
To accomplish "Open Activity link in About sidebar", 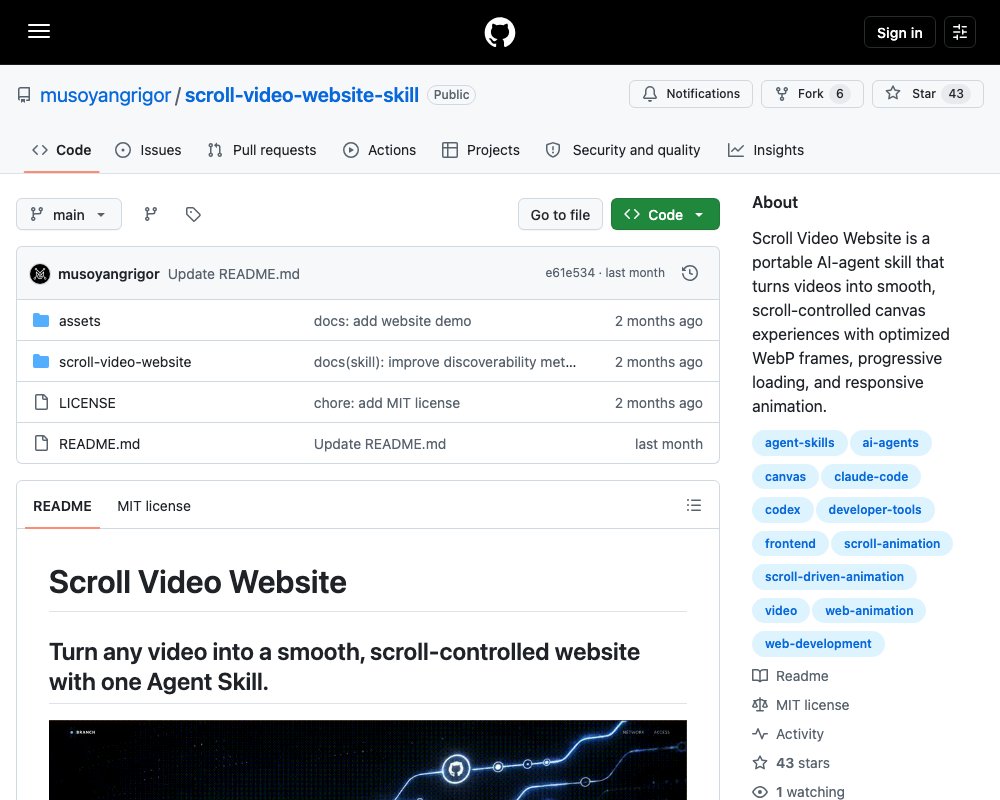I will click(788, 734).
